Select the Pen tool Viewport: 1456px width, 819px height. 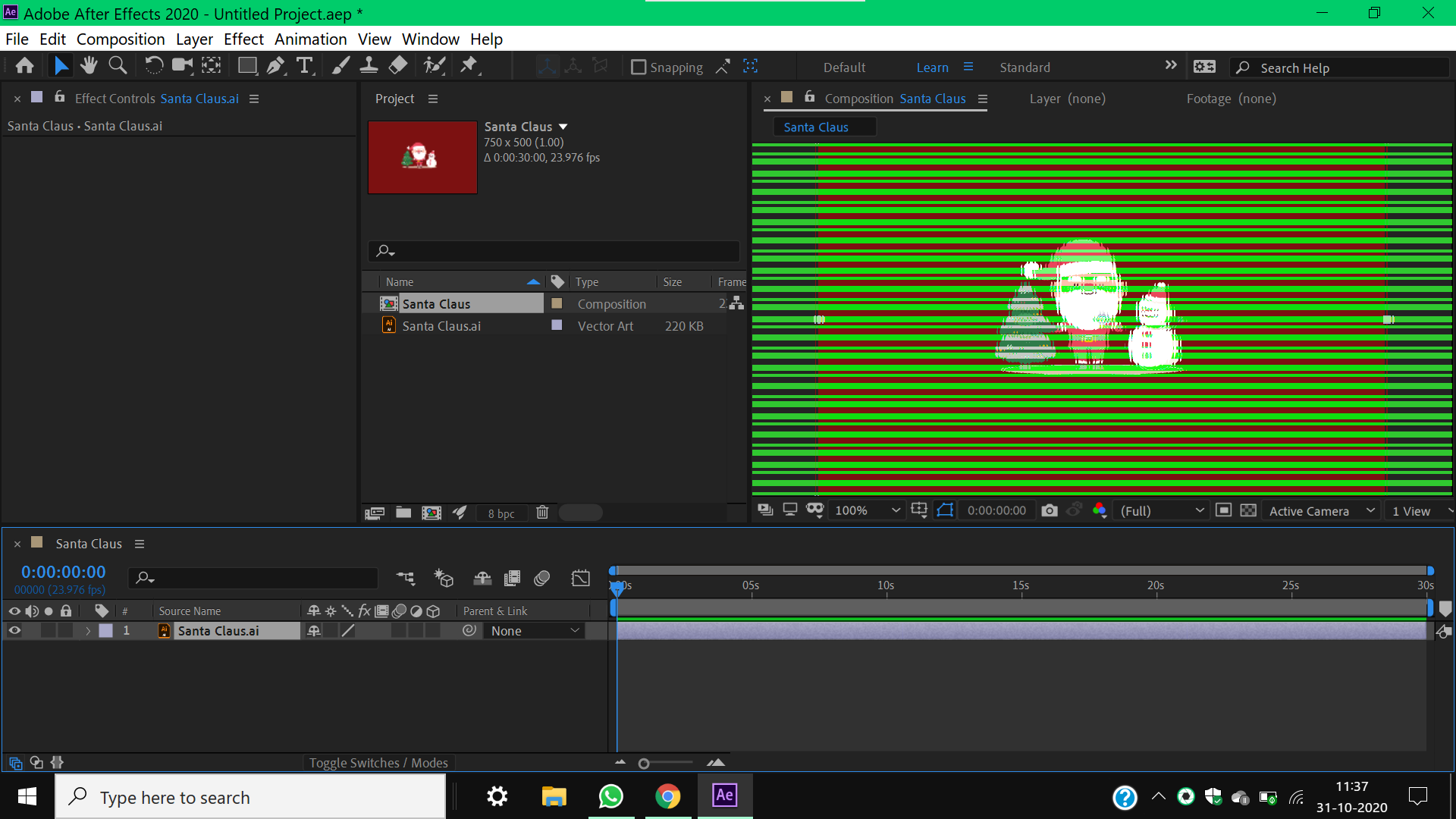coord(275,66)
